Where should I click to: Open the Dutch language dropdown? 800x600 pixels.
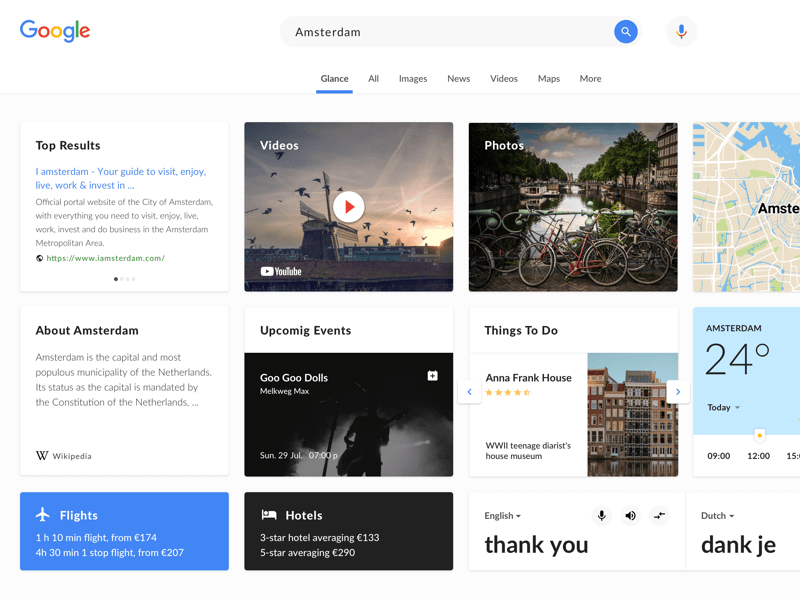(717, 515)
